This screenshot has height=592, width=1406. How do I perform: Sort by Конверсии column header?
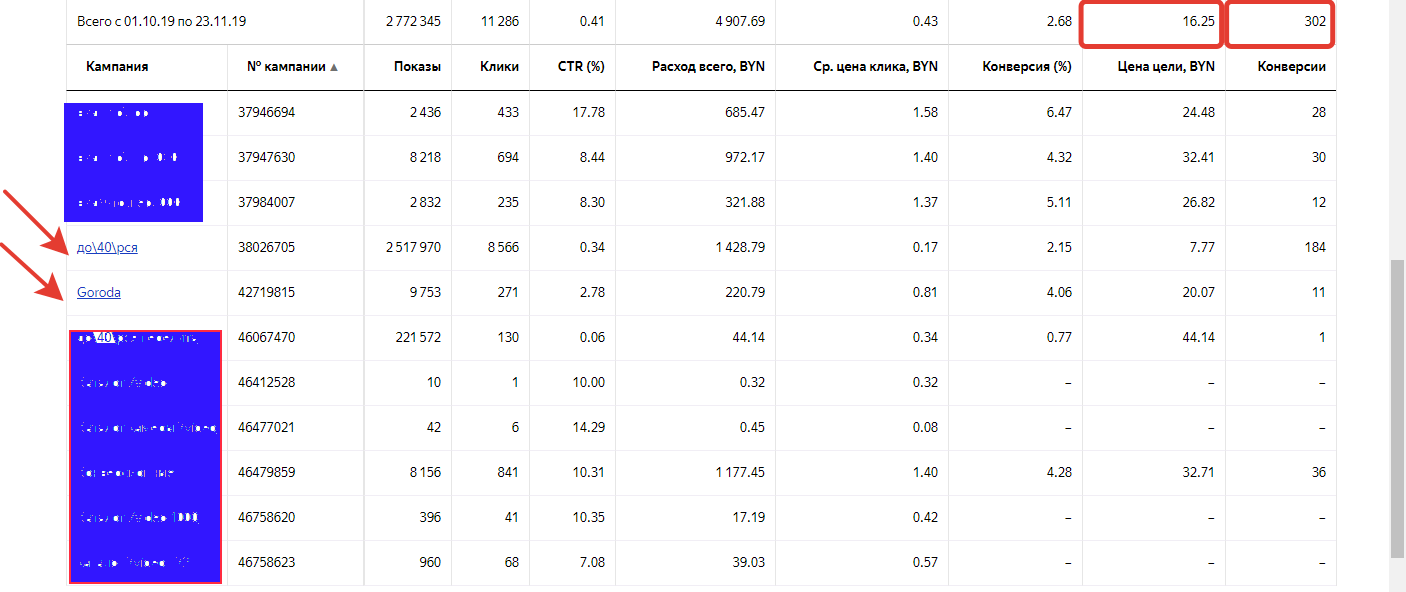(1293, 67)
